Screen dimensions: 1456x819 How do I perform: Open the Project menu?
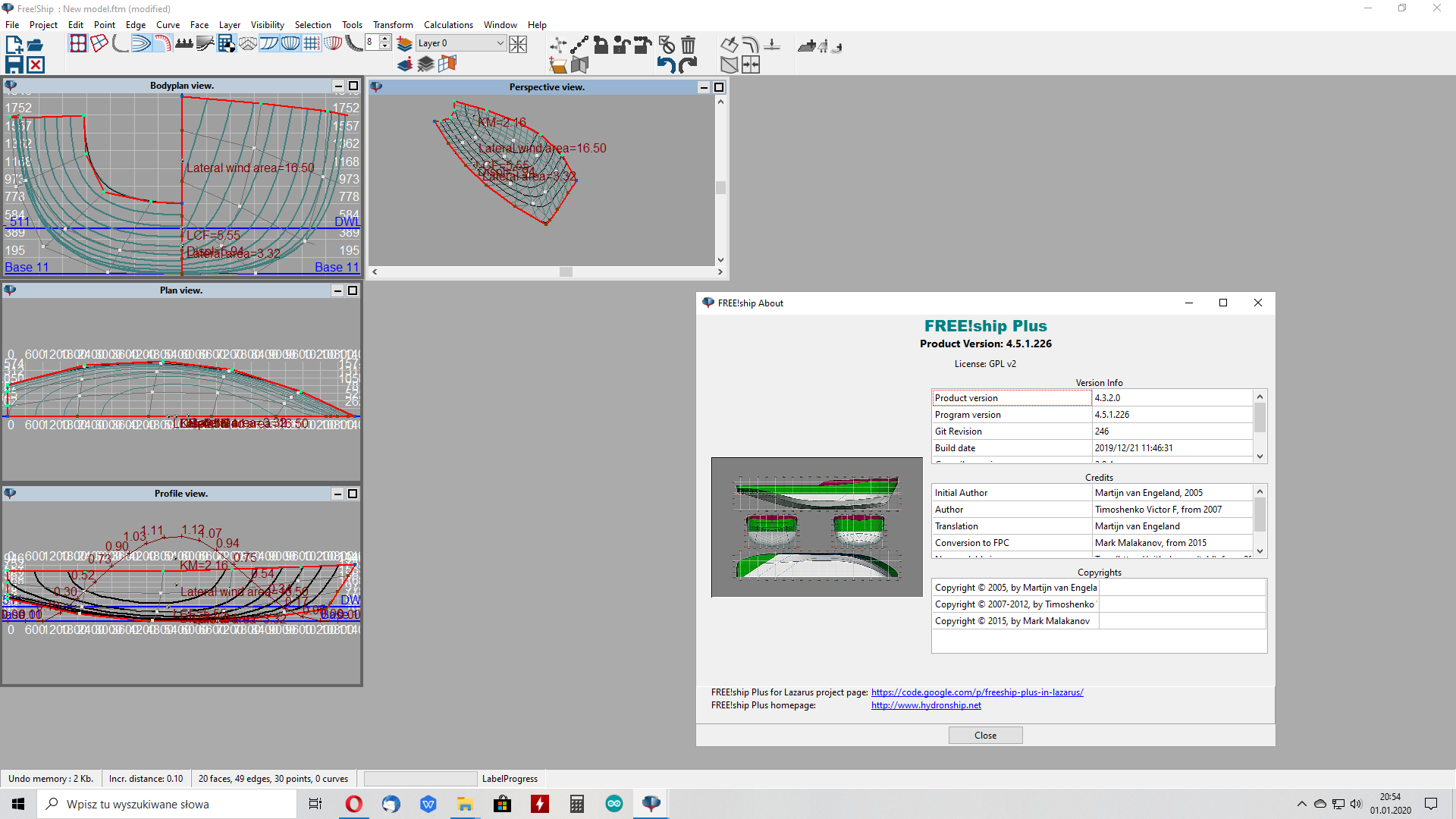43,24
